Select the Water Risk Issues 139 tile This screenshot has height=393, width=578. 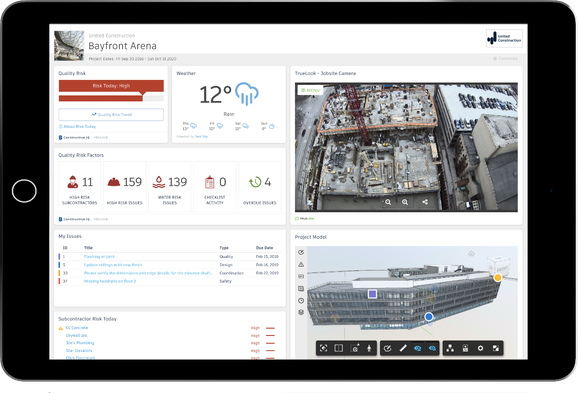[x=170, y=187]
